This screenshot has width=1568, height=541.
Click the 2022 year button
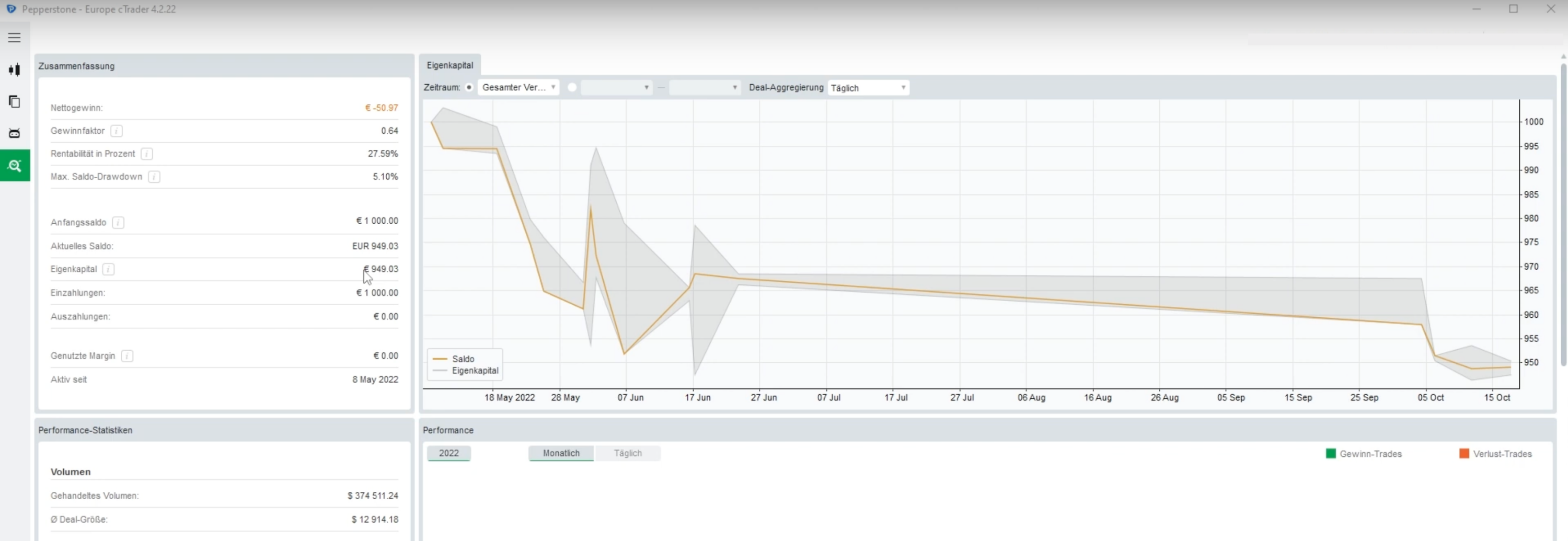tap(448, 453)
